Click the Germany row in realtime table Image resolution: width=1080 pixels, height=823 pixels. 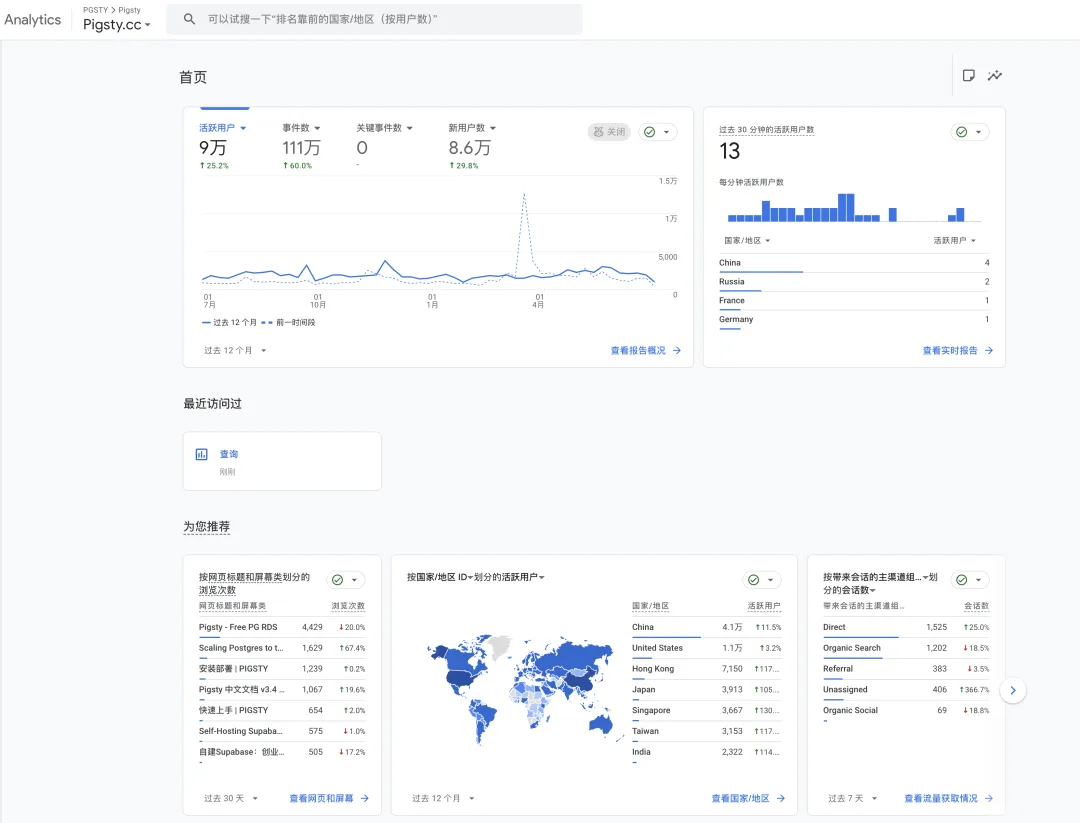click(x=854, y=320)
